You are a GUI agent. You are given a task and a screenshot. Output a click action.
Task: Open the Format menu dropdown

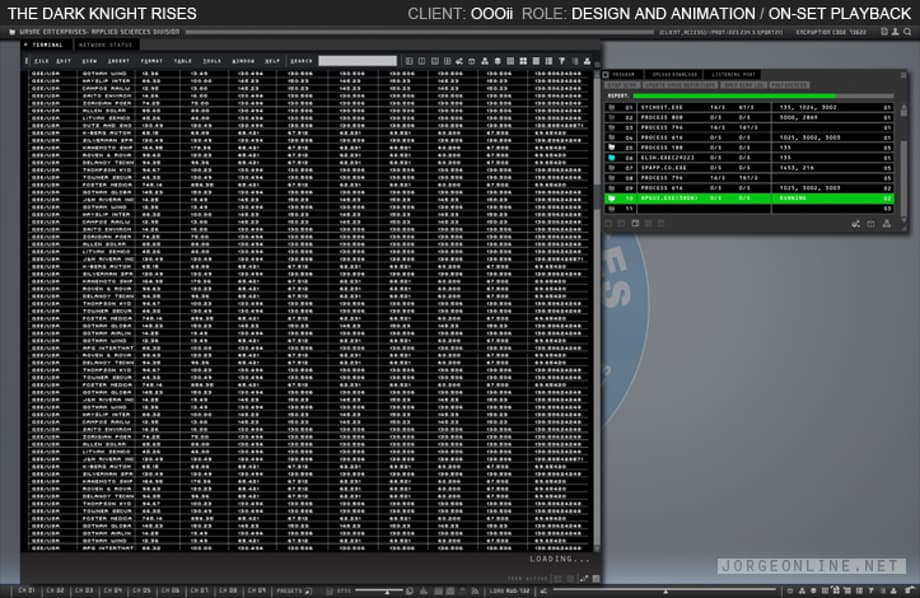[154, 61]
